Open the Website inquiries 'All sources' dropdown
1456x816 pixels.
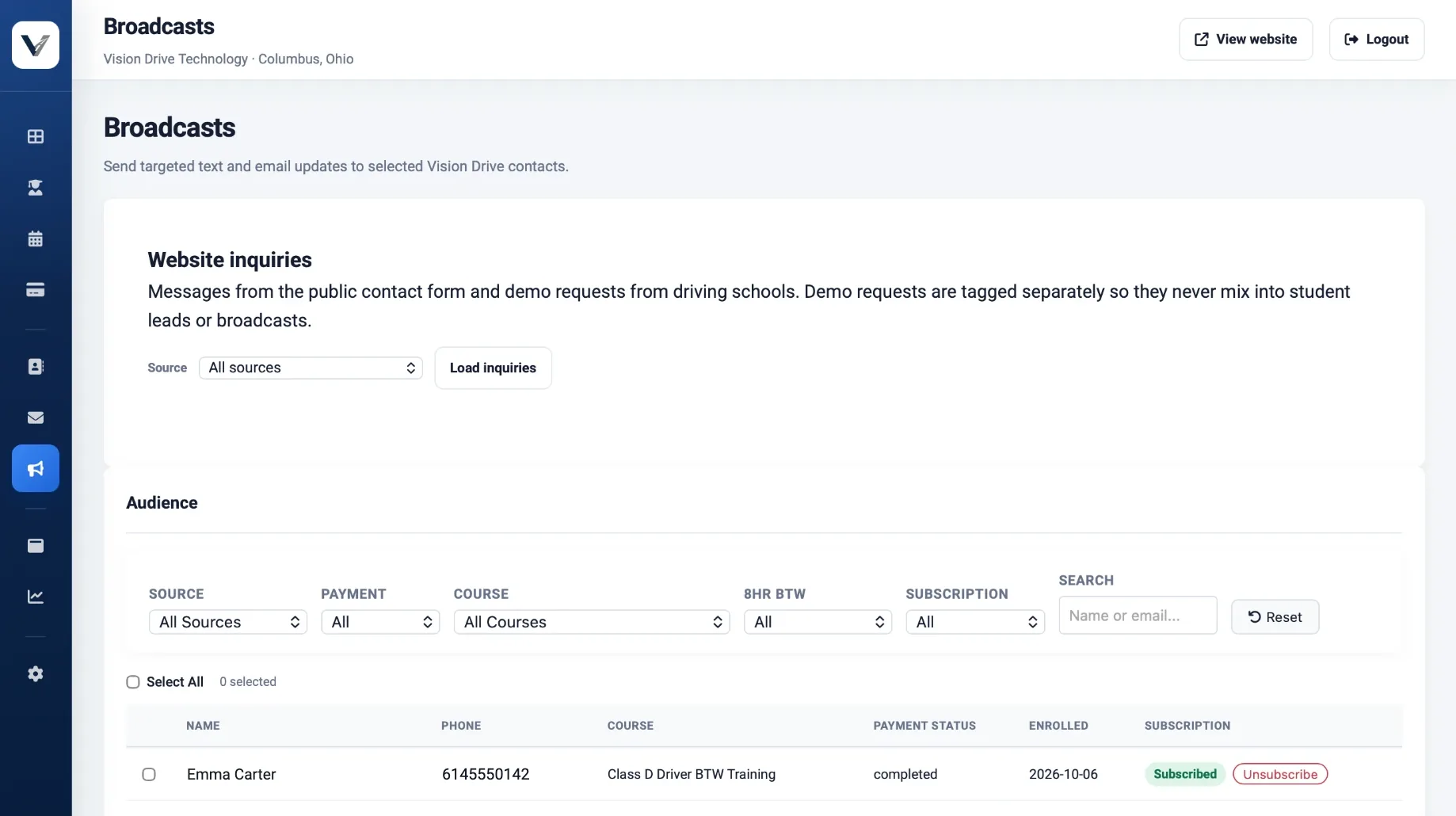coord(311,368)
